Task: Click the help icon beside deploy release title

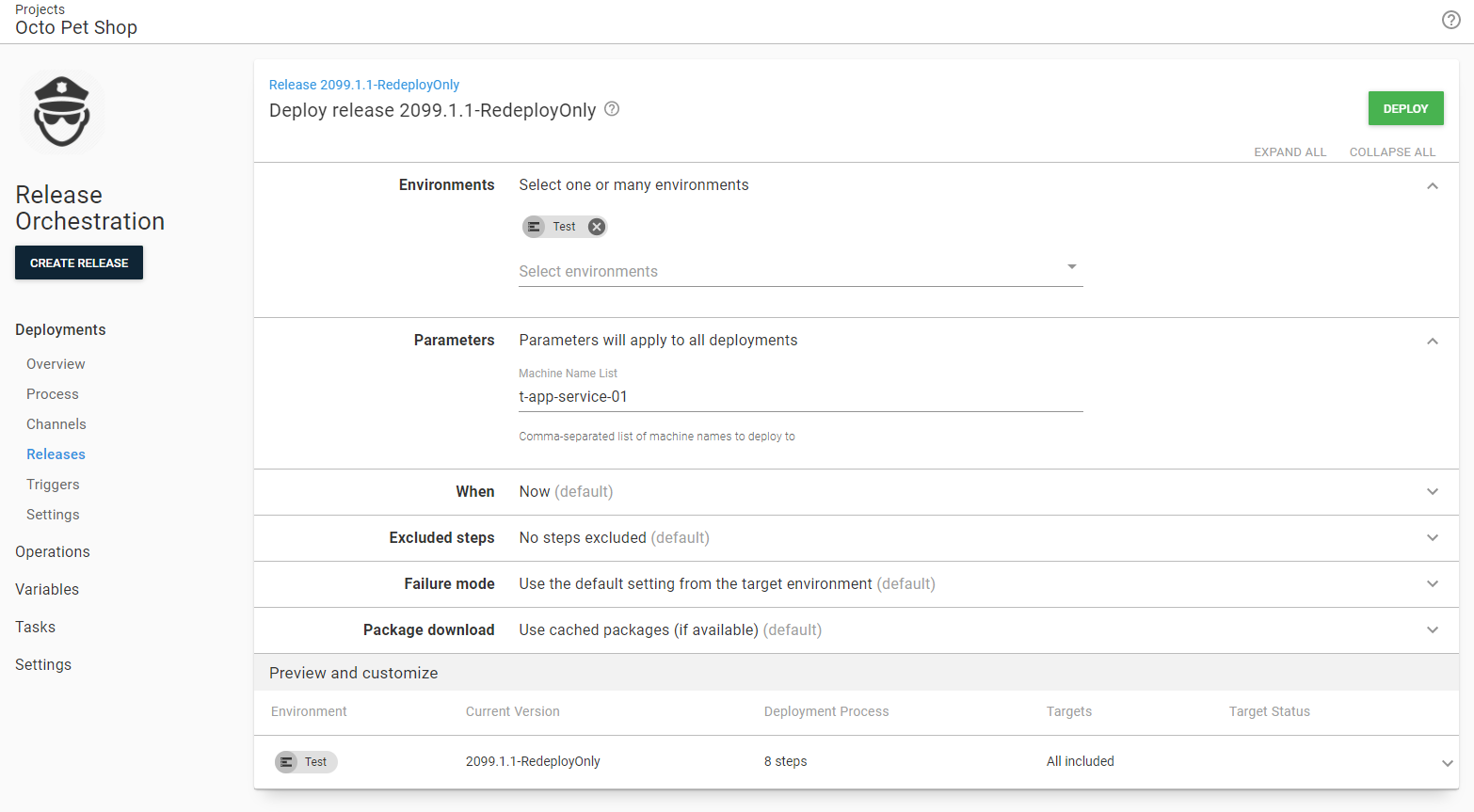Action: pos(612,109)
